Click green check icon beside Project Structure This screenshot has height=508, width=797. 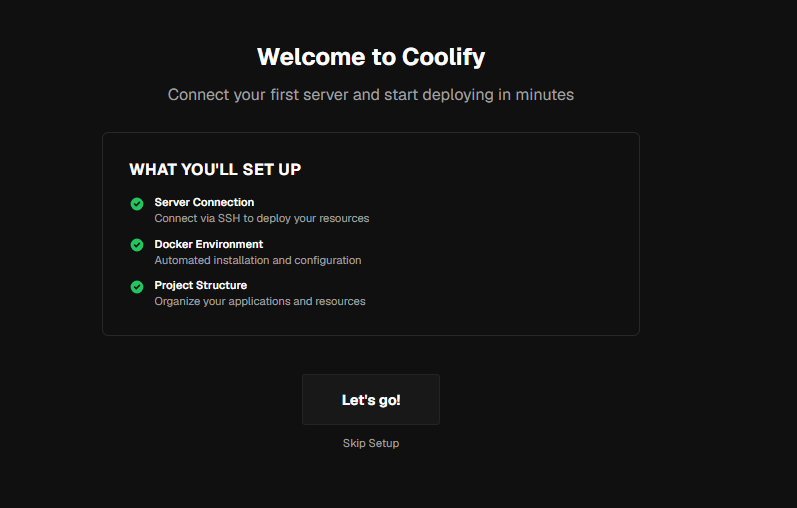click(x=137, y=287)
